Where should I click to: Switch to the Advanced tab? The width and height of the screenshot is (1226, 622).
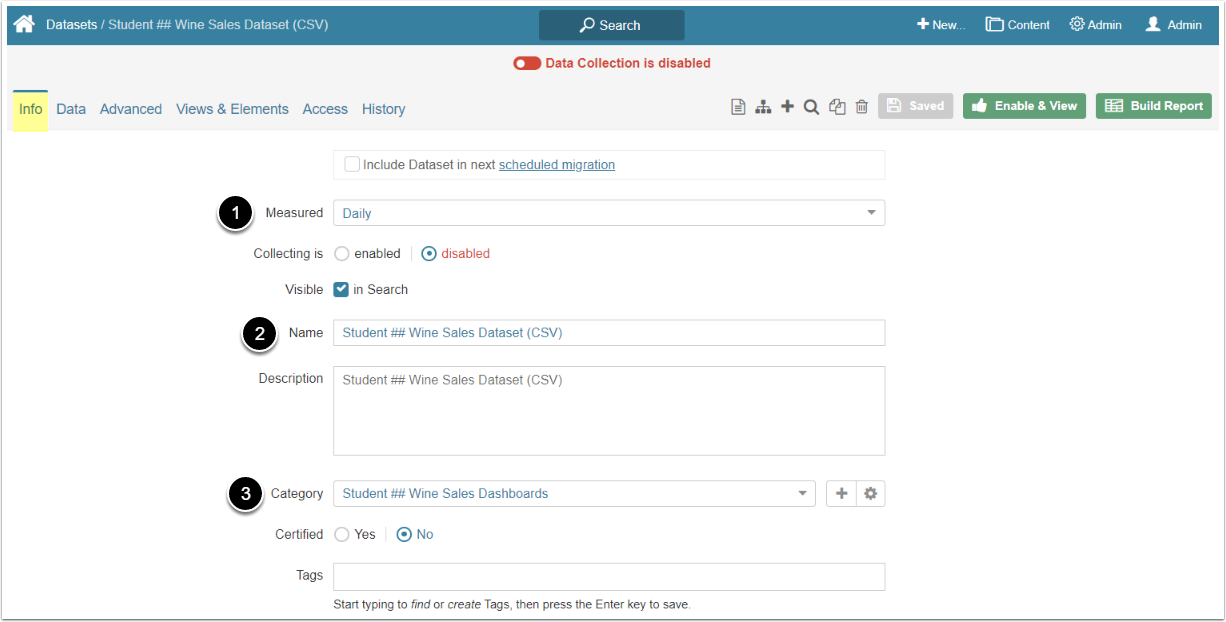131,109
